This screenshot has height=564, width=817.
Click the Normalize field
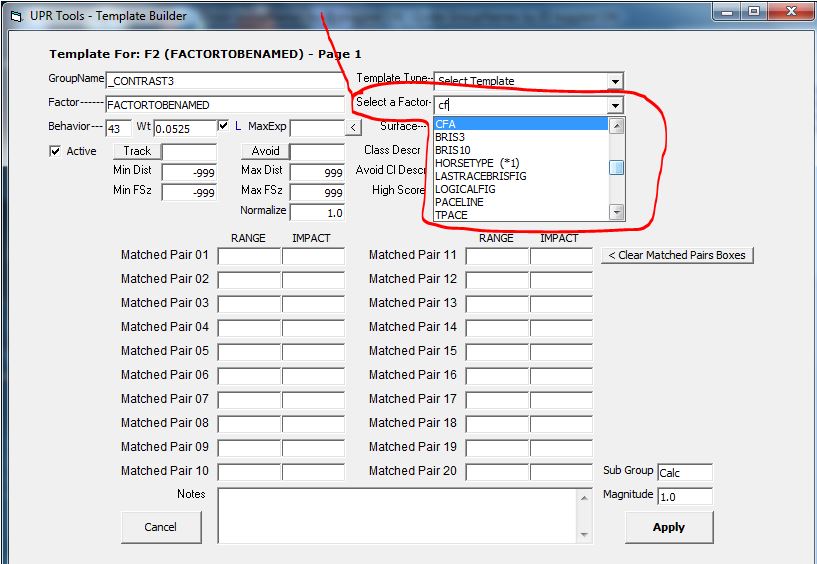[317, 213]
